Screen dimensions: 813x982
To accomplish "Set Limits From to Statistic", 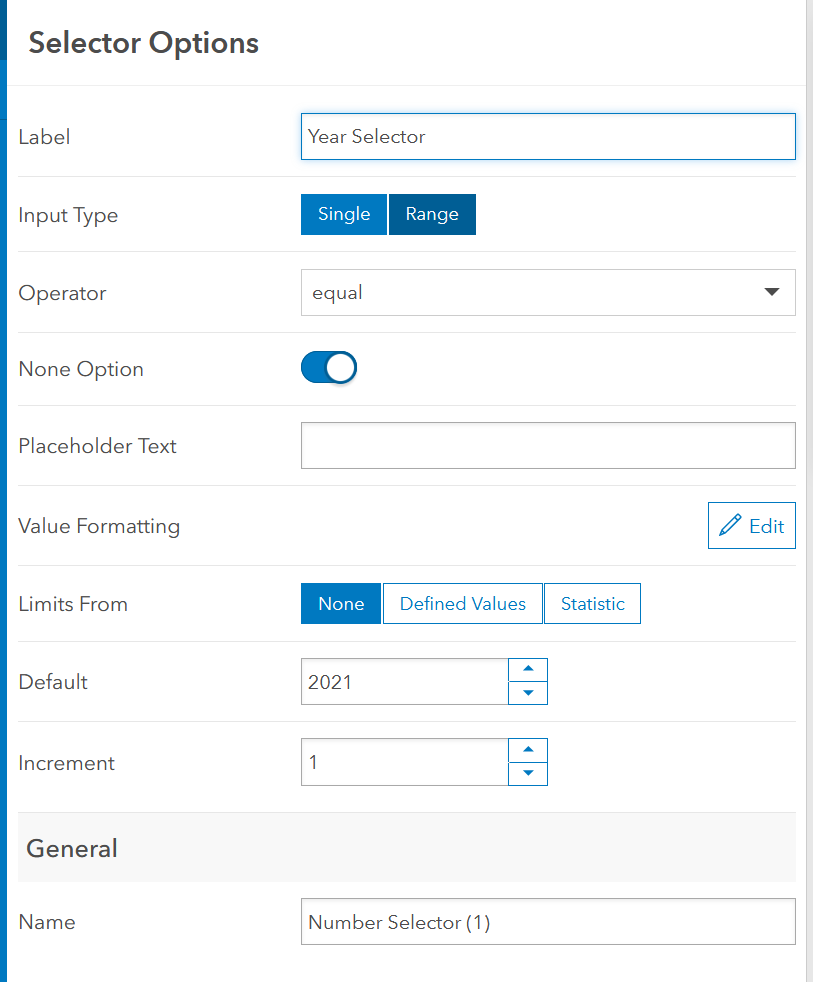I will click(x=592, y=603).
